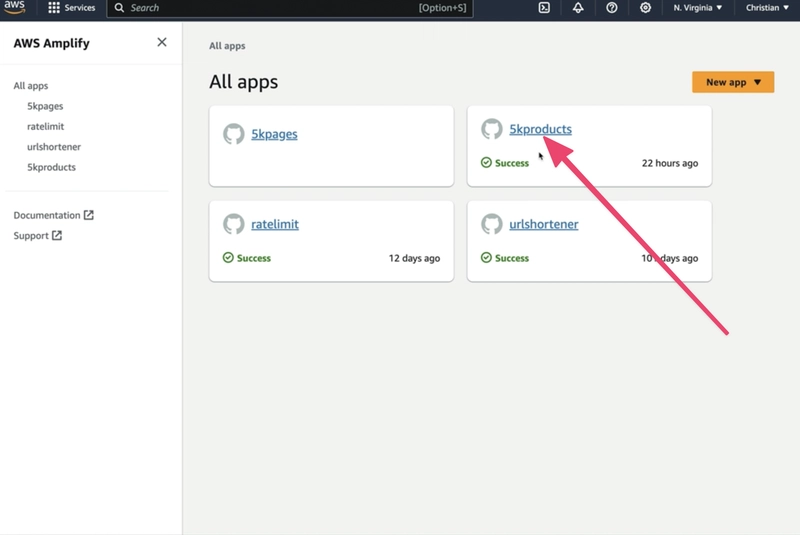Click the Success check icon on urlshortener

[x=486, y=258]
